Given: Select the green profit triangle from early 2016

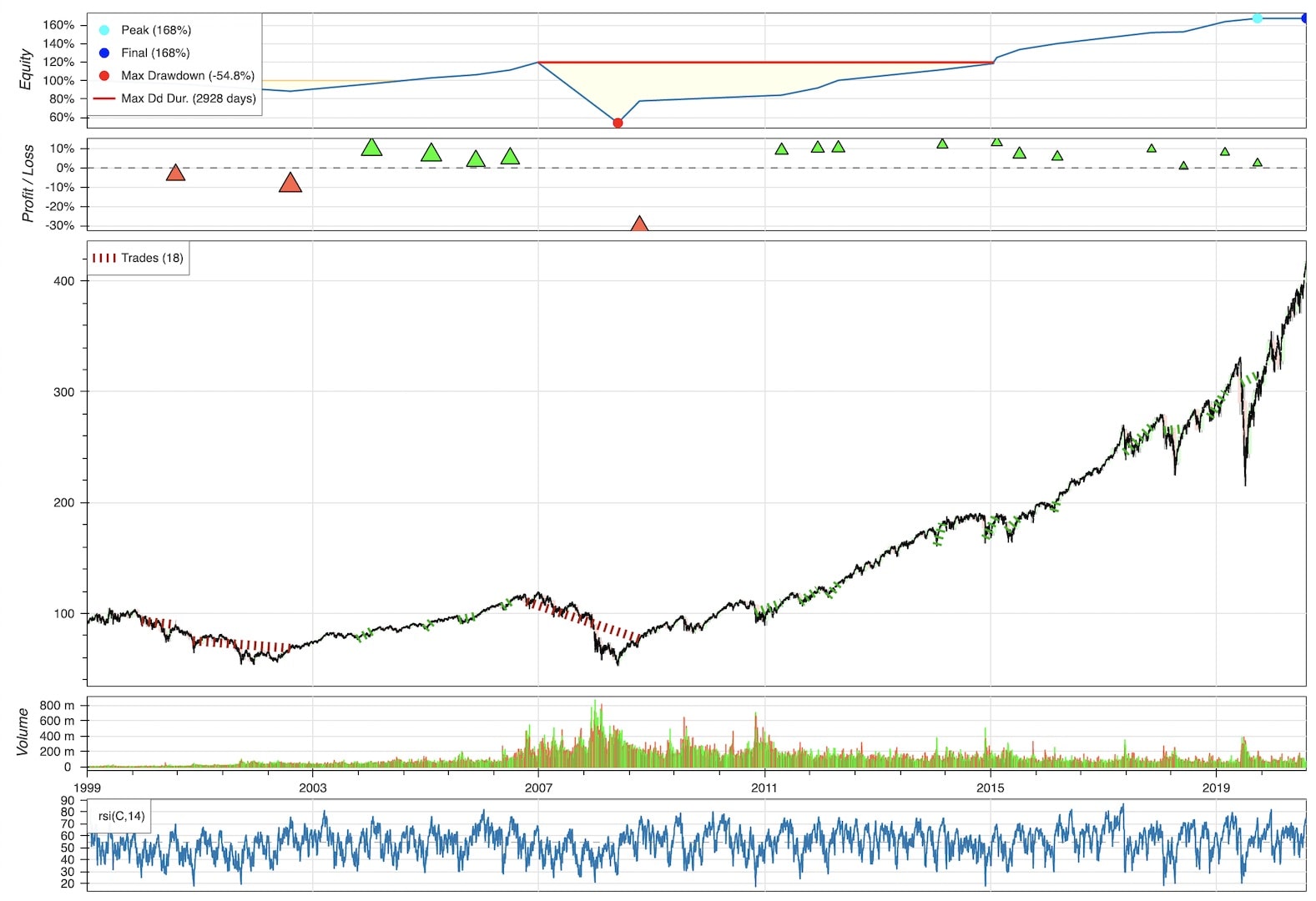Looking at the screenshot, I should [x=1057, y=156].
